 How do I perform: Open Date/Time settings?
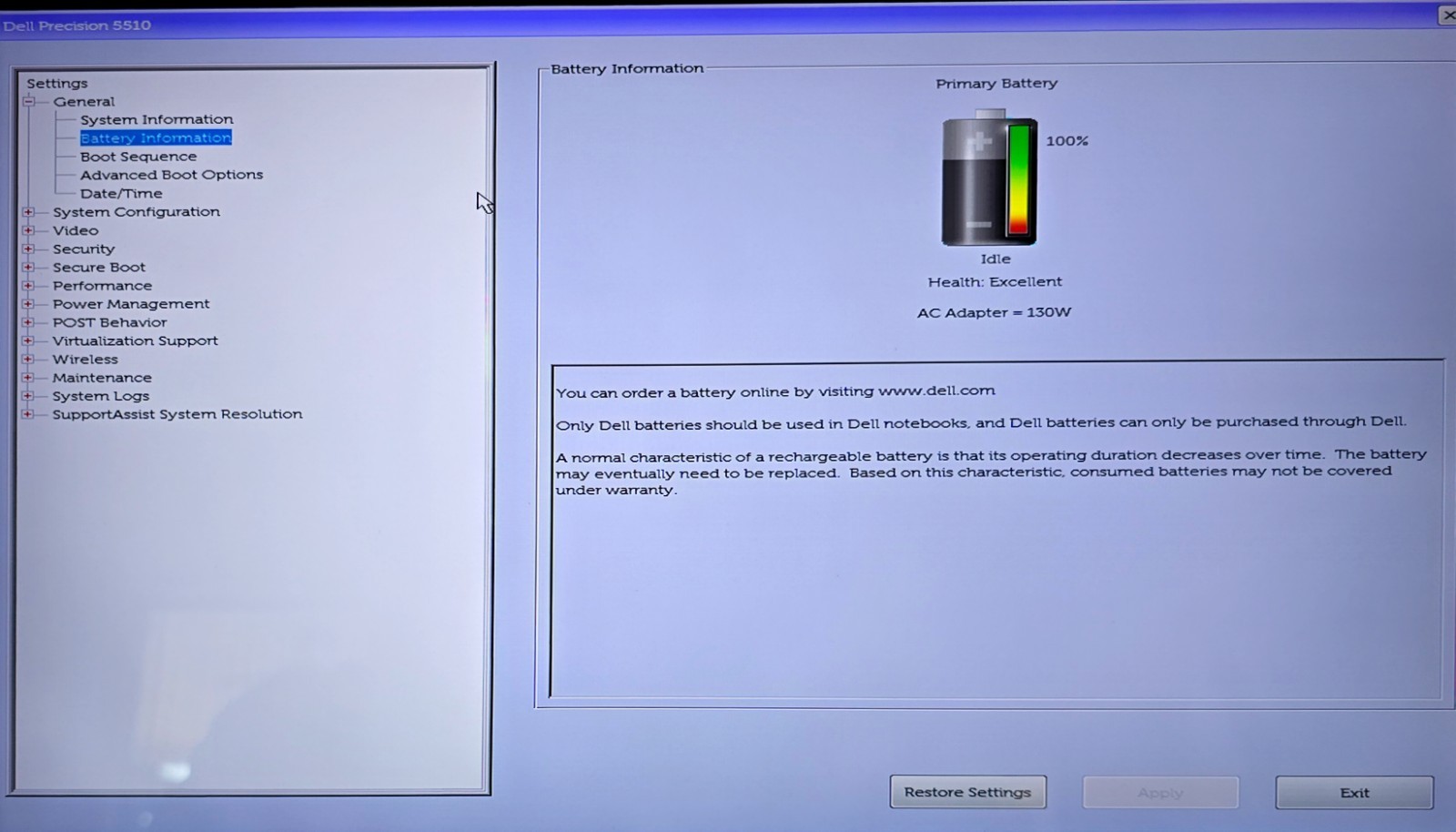[x=121, y=193]
